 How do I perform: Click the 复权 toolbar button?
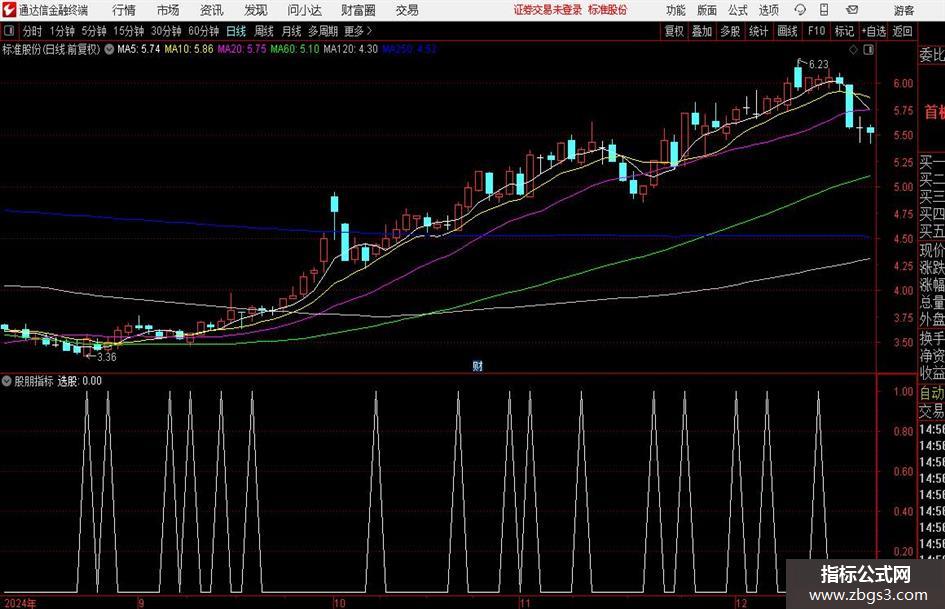[674, 31]
